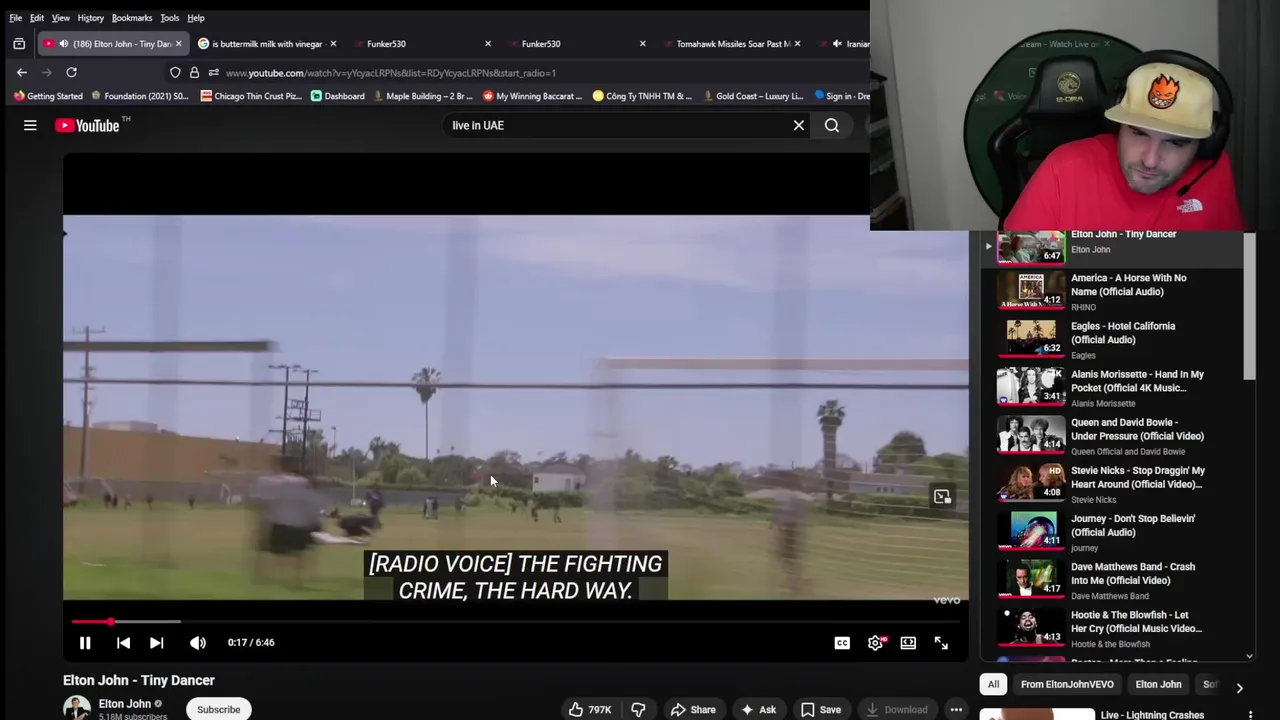1280x720 pixels.
Task: Open the player settings gear
Action: coord(876,643)
